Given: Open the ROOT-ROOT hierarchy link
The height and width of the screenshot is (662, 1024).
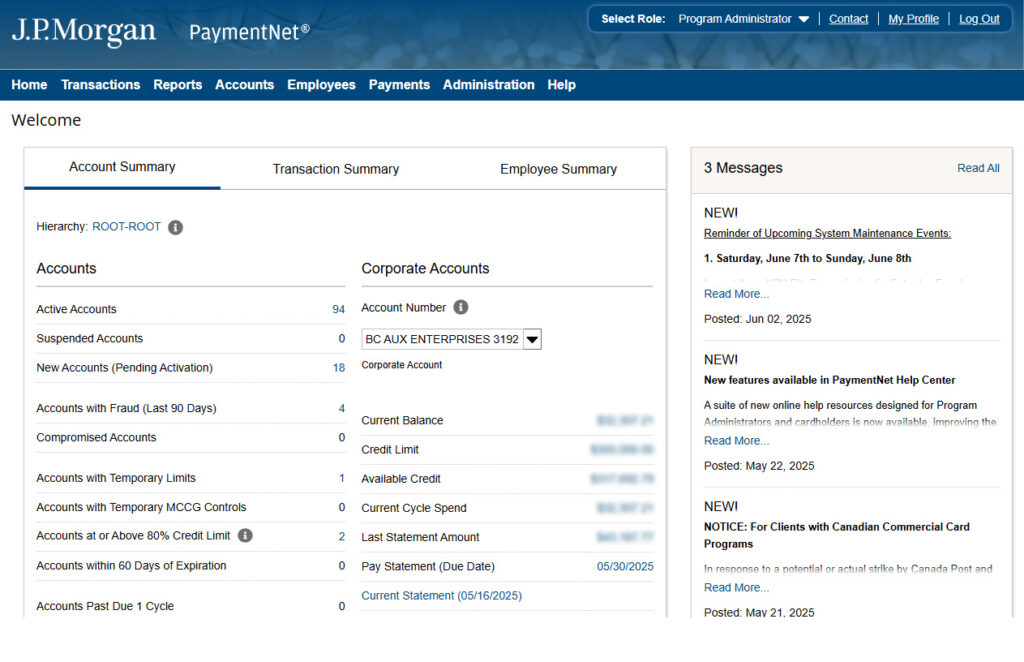Looking at the screenshot, I should tap(126, 227).
